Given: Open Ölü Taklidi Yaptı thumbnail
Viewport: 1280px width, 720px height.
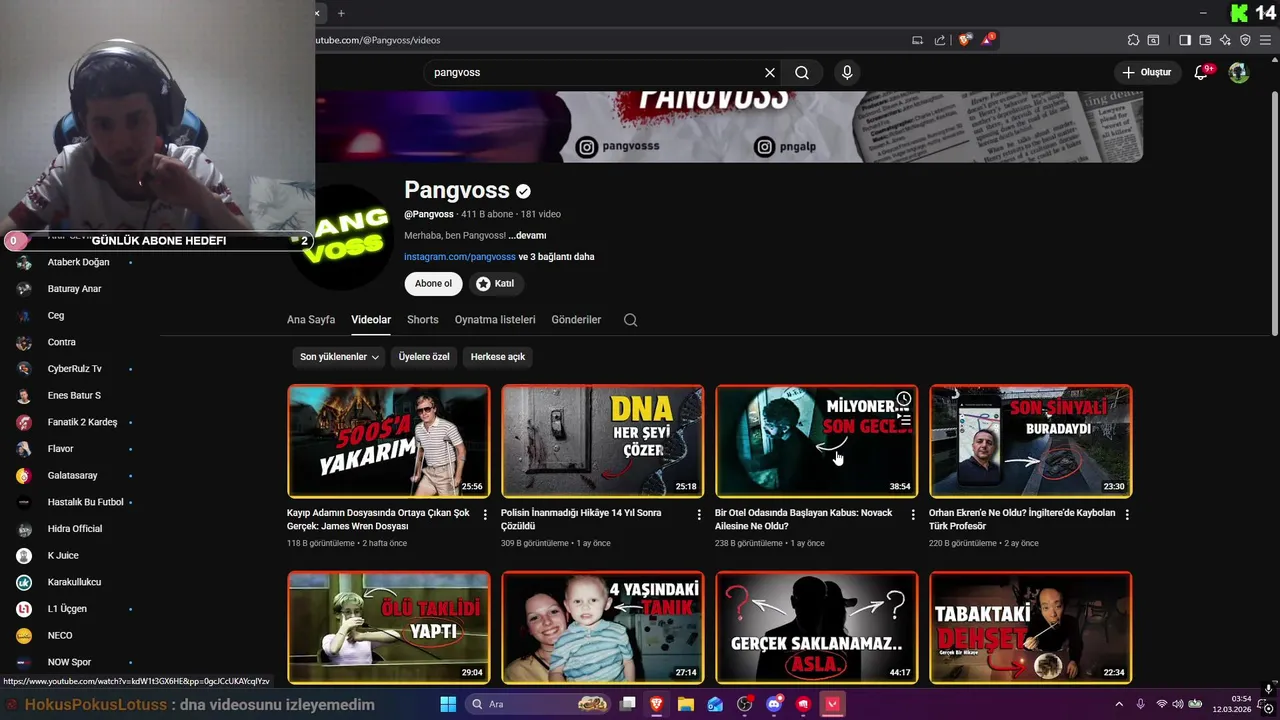Looking at the screenshot, I should coord(389,627).
